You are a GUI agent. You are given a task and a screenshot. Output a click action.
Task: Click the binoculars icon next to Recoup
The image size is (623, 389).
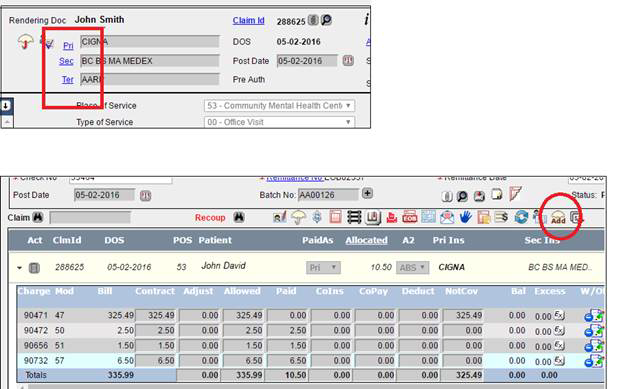click(239, 217)
